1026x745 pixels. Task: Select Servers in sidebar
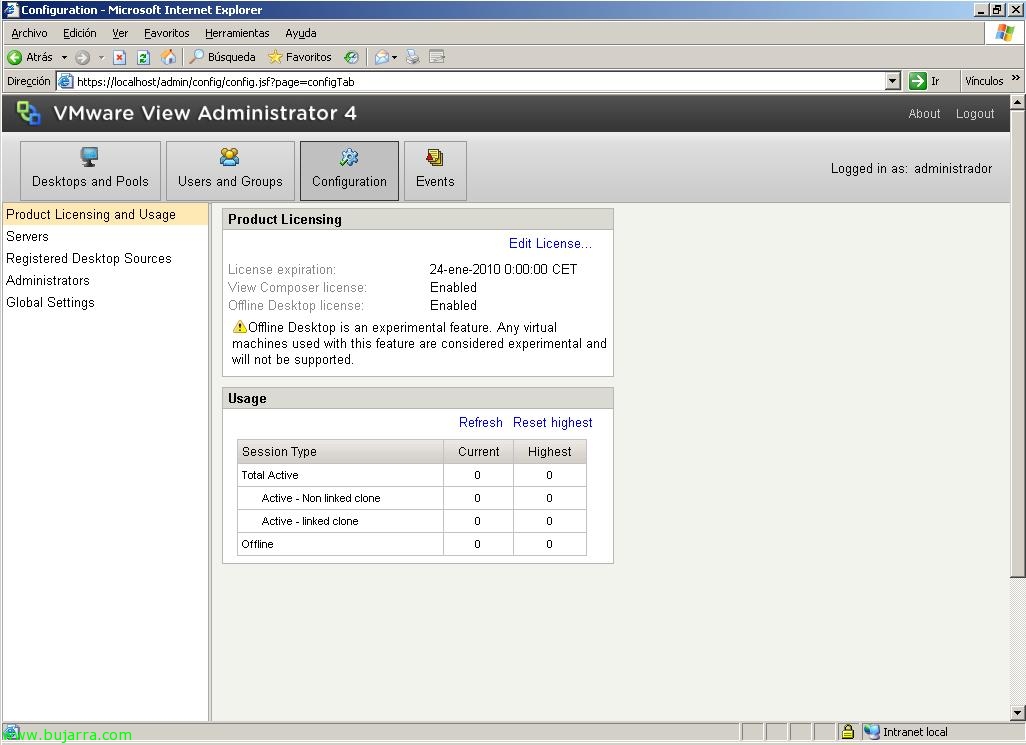[x=27, y=237]
